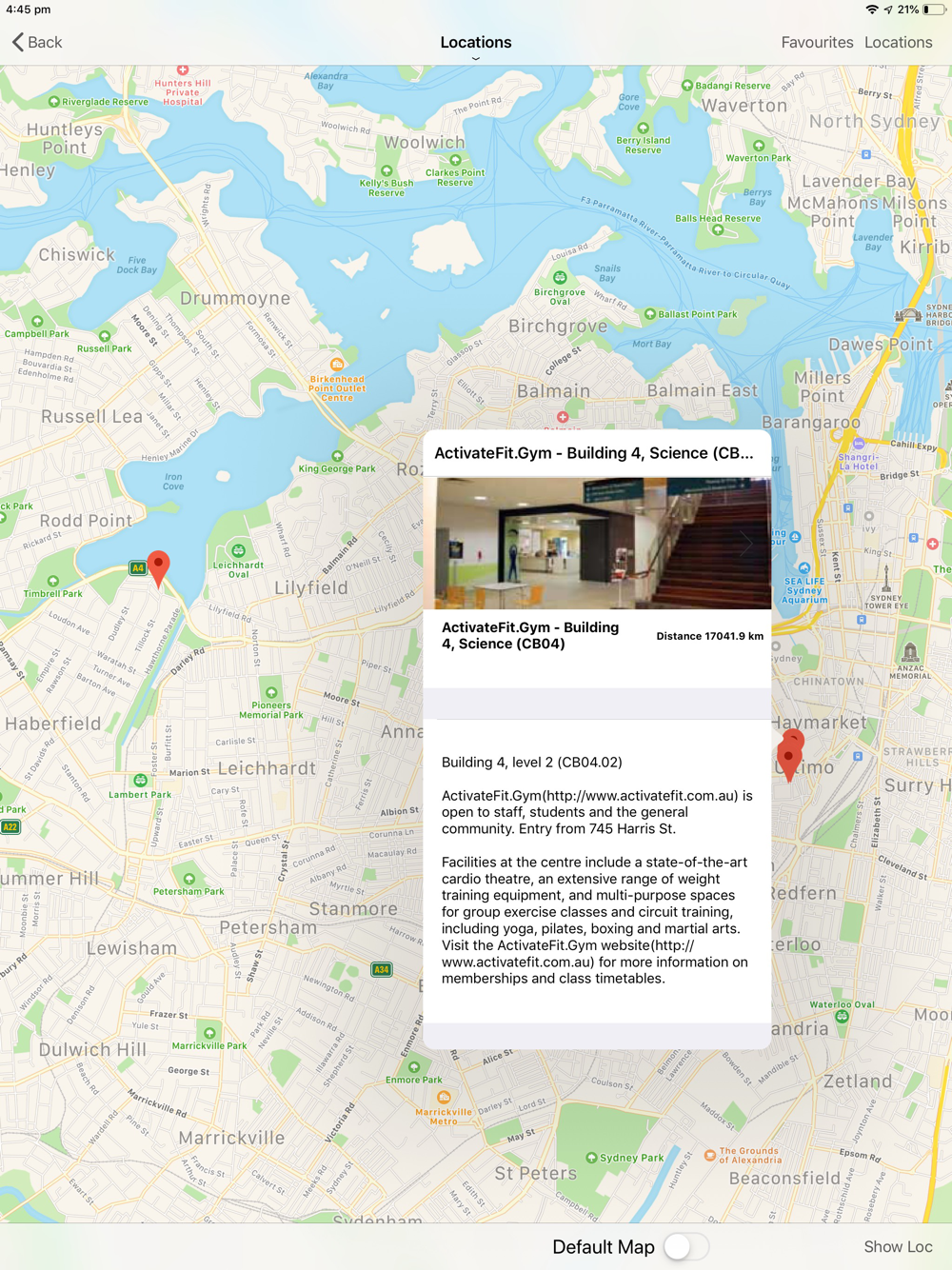Expand the dropdown chevron under Locations title

pos(476,59)
